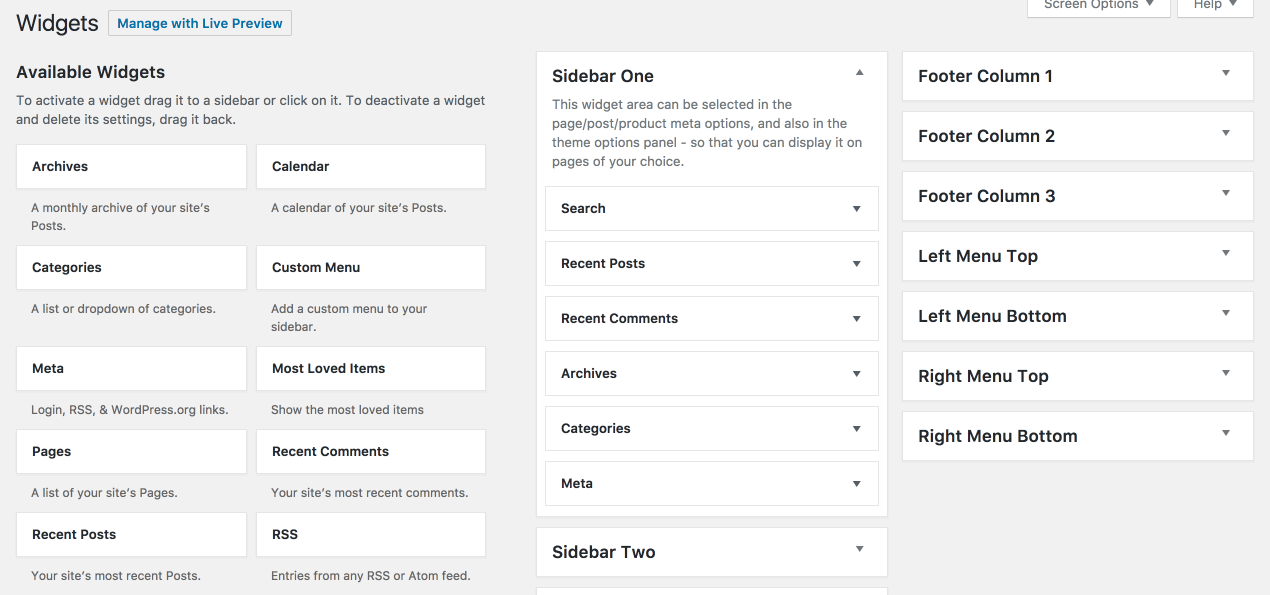Click 'A monthly archive of your site's Posts' description
Image resolution: width=1270 pixels, height=595 pixels.
pyautogui.click(x=121, y=217)
